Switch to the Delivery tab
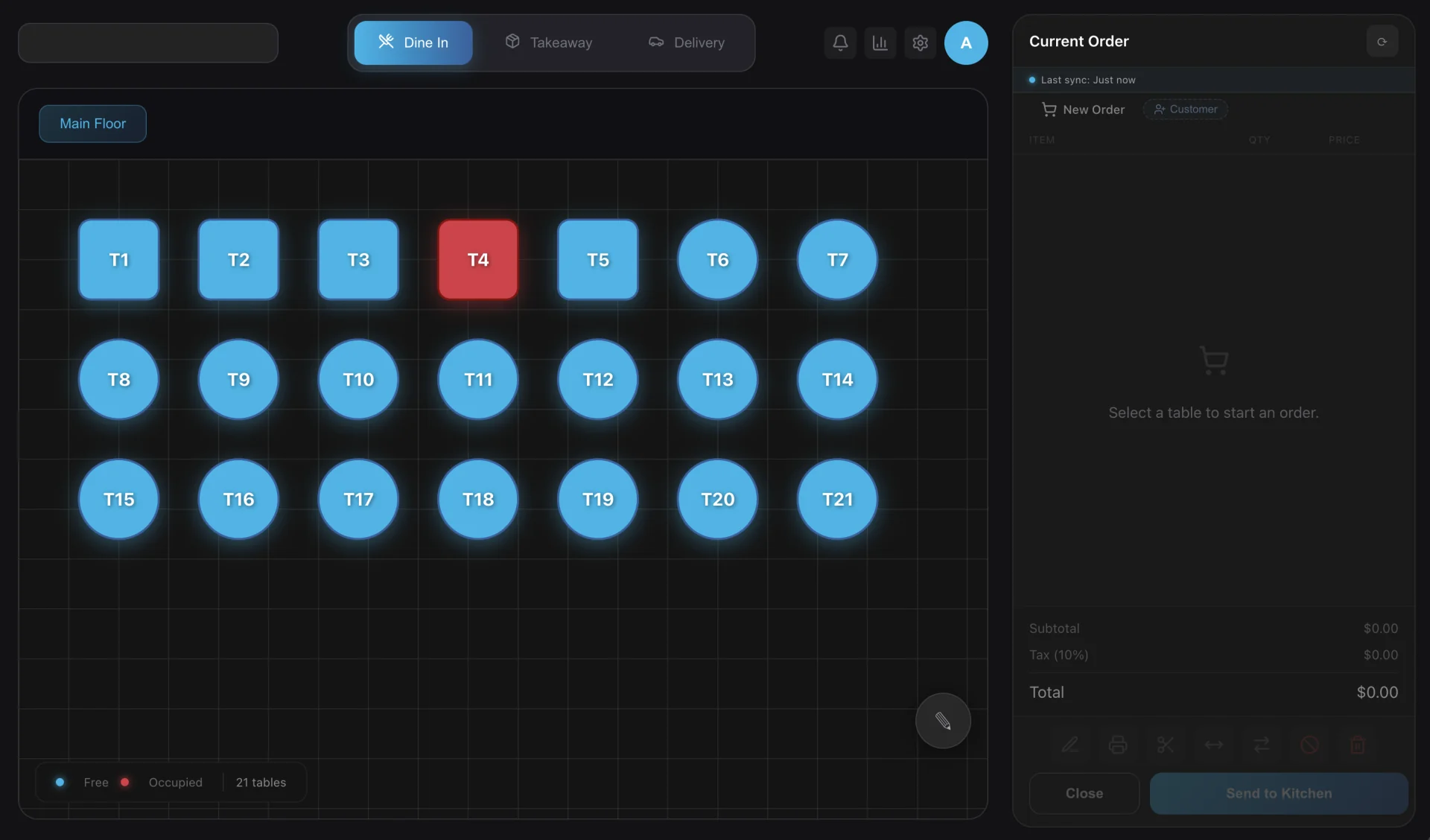Screen dimensions: 1430x840 pos(686,42)
